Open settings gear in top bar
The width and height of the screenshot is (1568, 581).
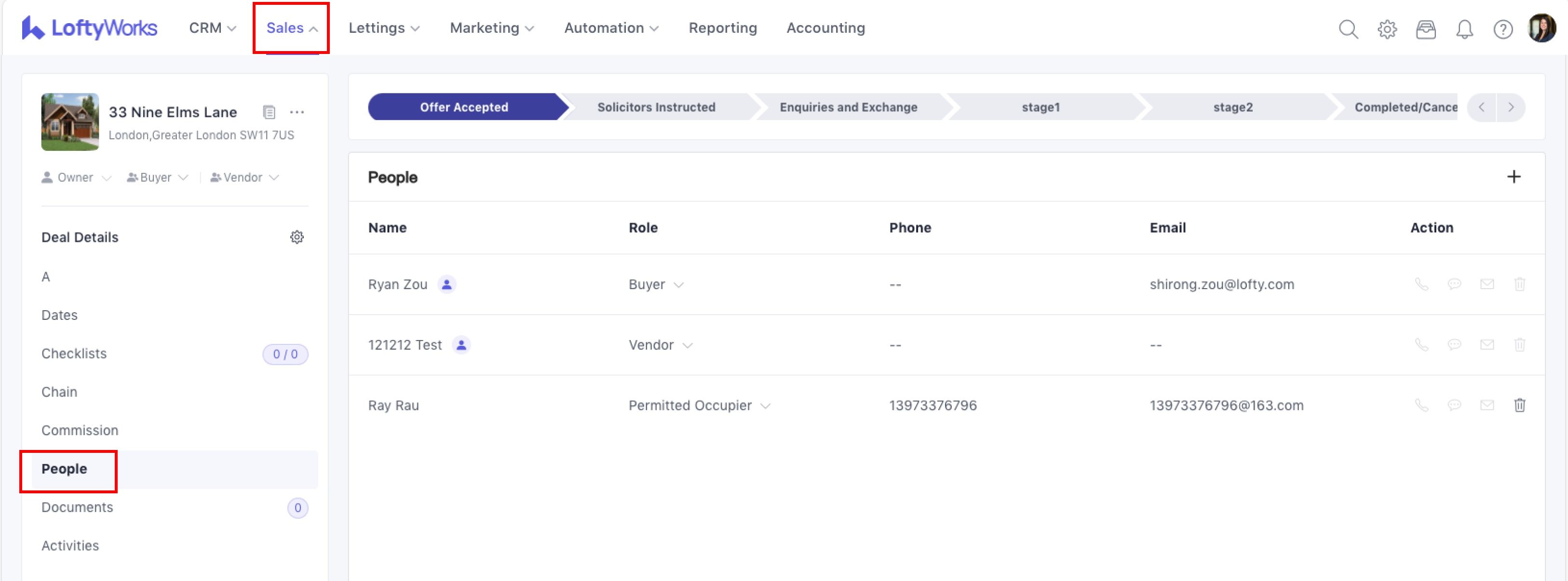pos(1387,28)
